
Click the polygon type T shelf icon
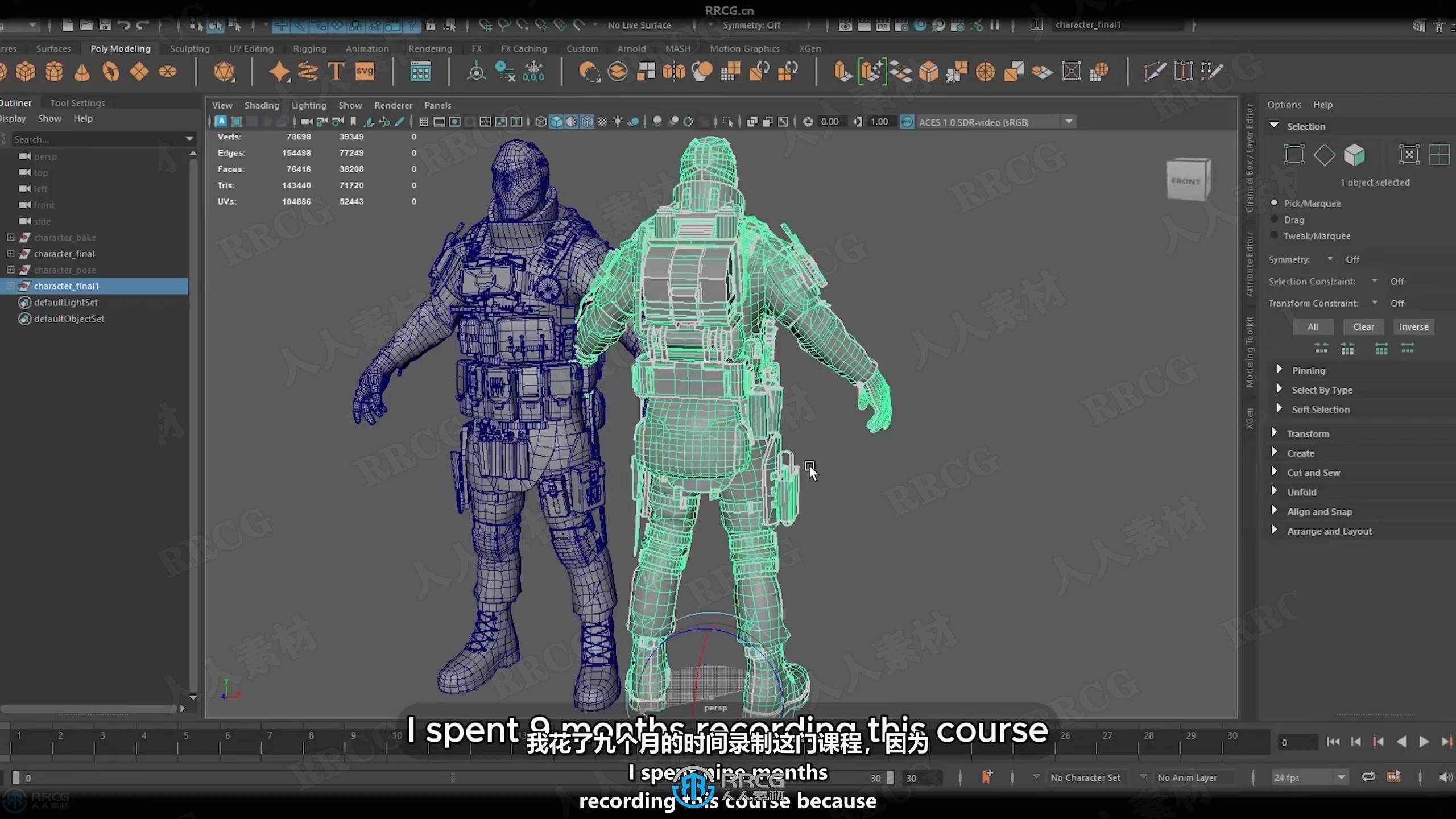[x=336, y=72]
